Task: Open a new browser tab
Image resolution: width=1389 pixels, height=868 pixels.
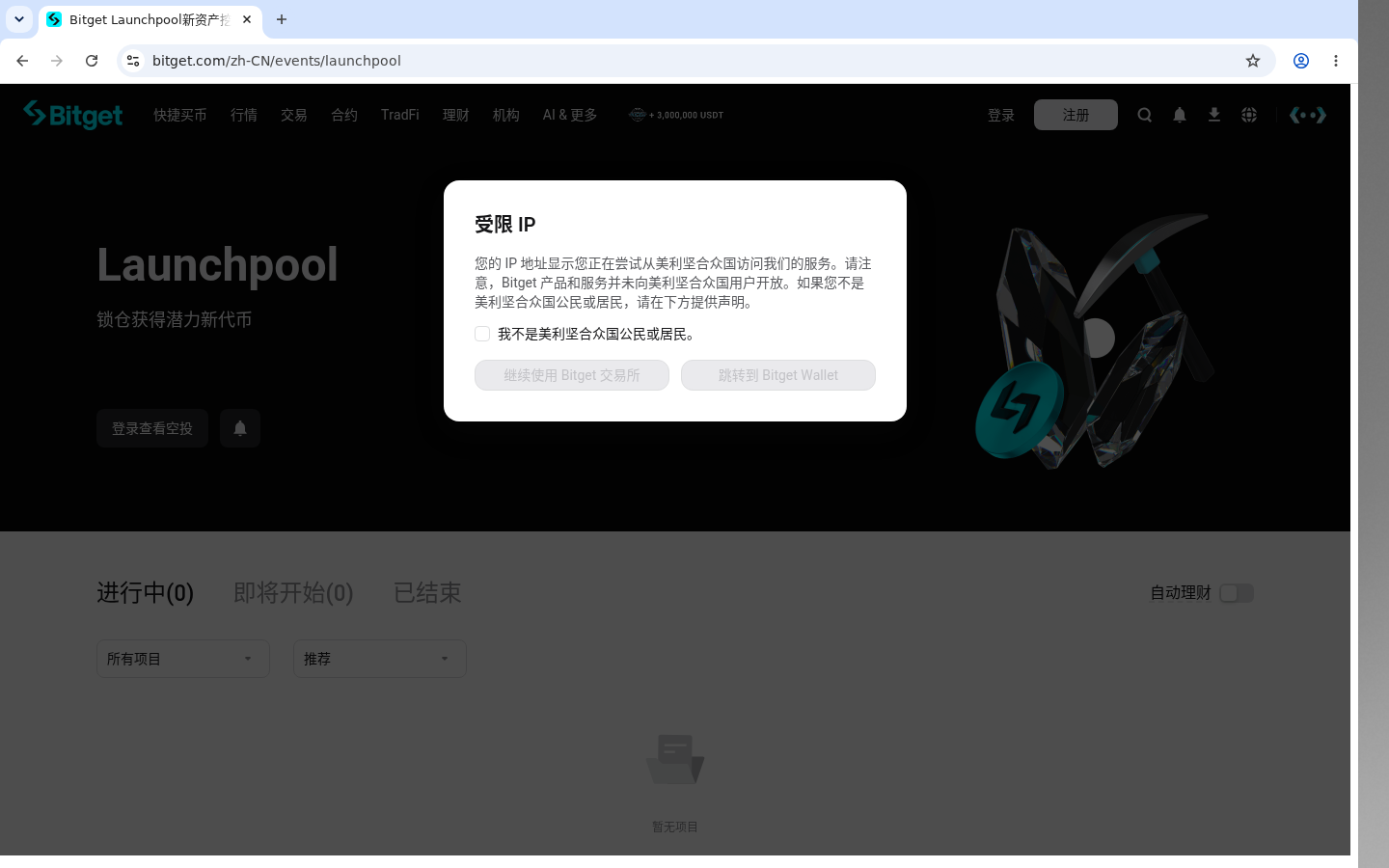Action: [x=282, y=19]
